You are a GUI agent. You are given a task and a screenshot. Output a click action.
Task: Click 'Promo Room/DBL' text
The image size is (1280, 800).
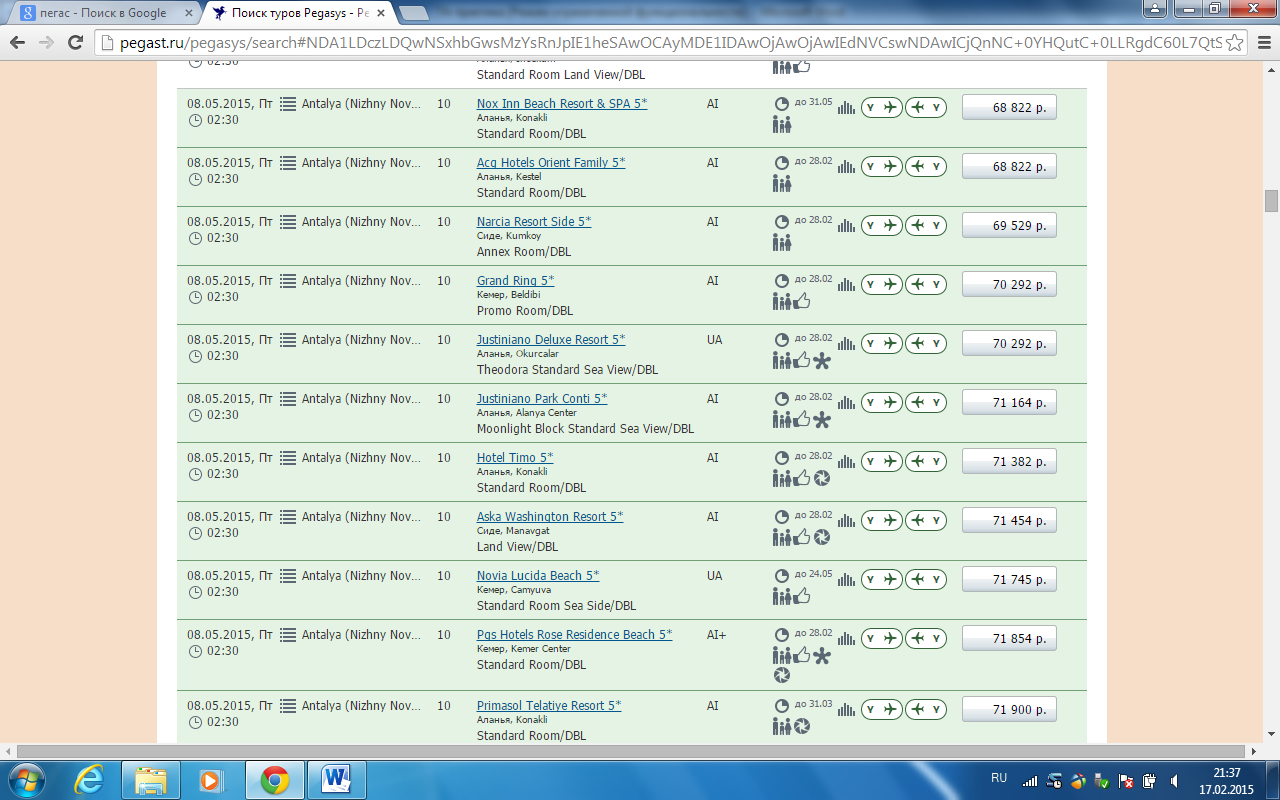(x=524, y=311)
